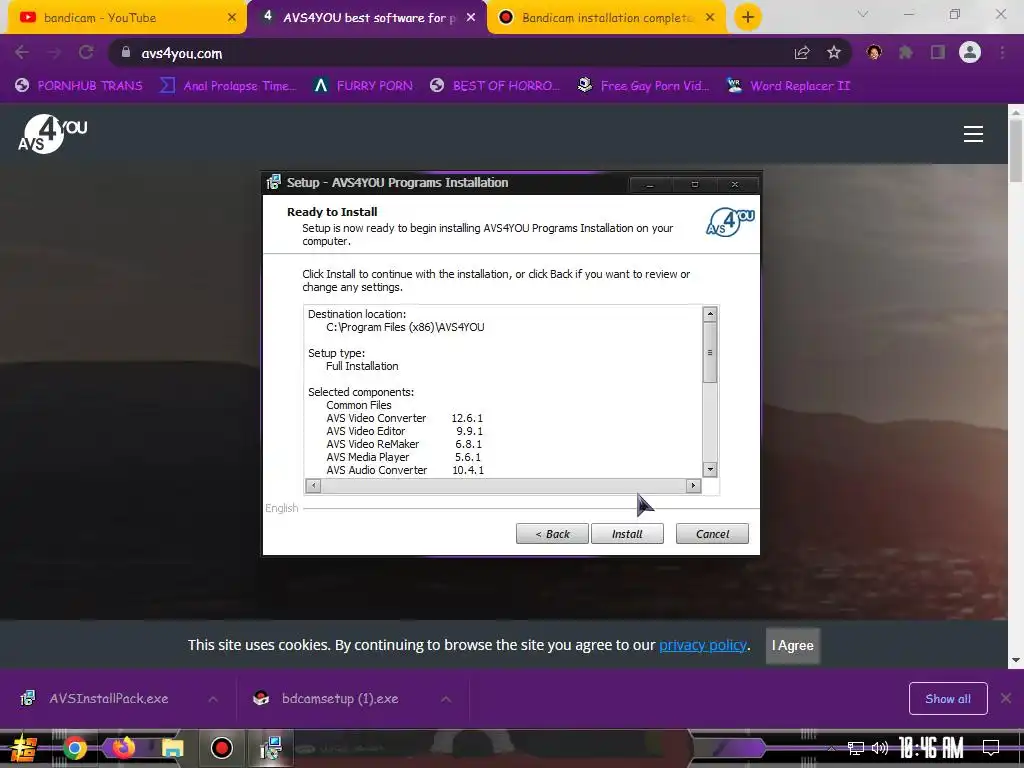Viewport: 1024px width, 768px height.
Task: Open Chrome from the taskbar
Action: [74, 748]
